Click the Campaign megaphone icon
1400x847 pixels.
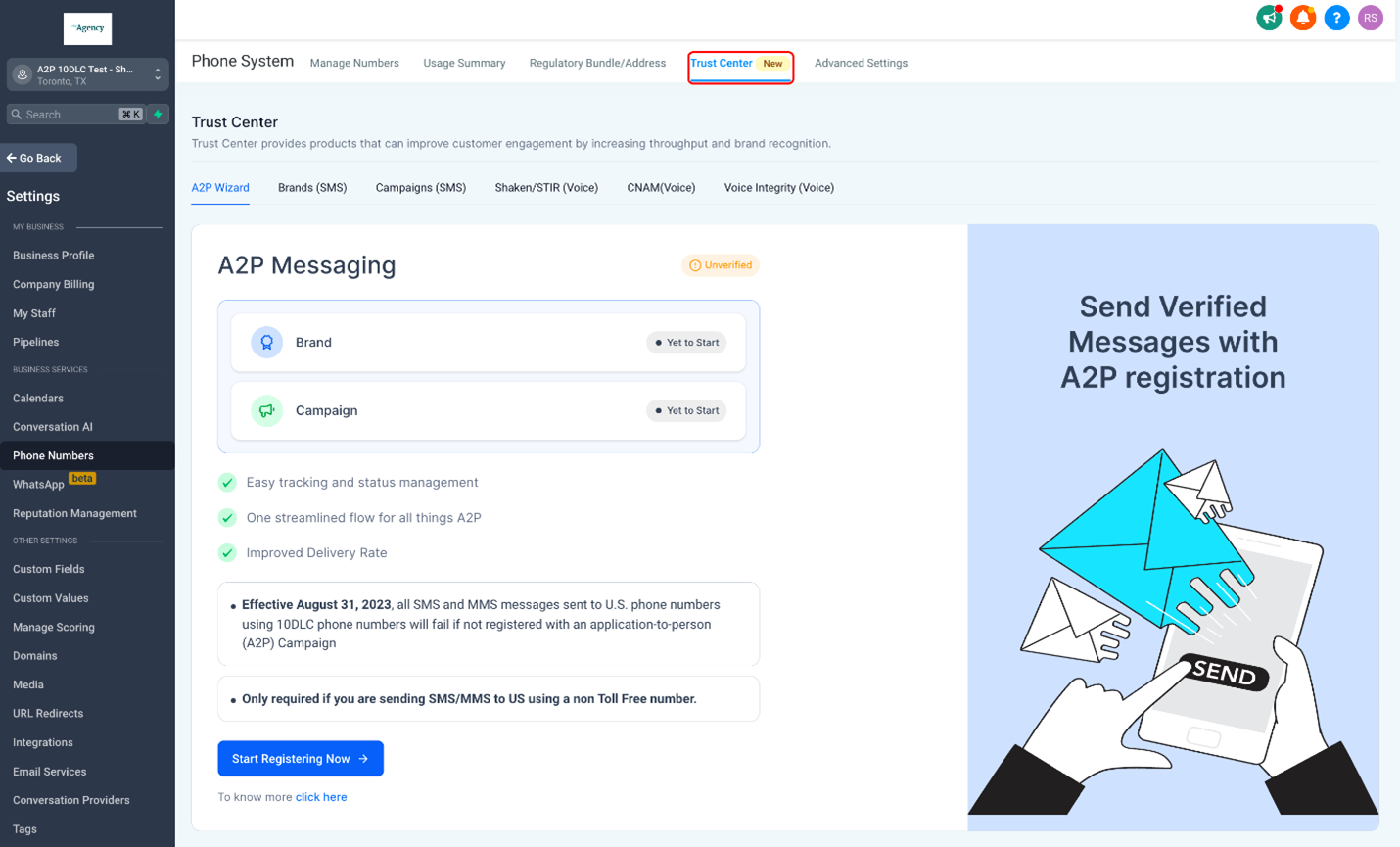[266, 410]
